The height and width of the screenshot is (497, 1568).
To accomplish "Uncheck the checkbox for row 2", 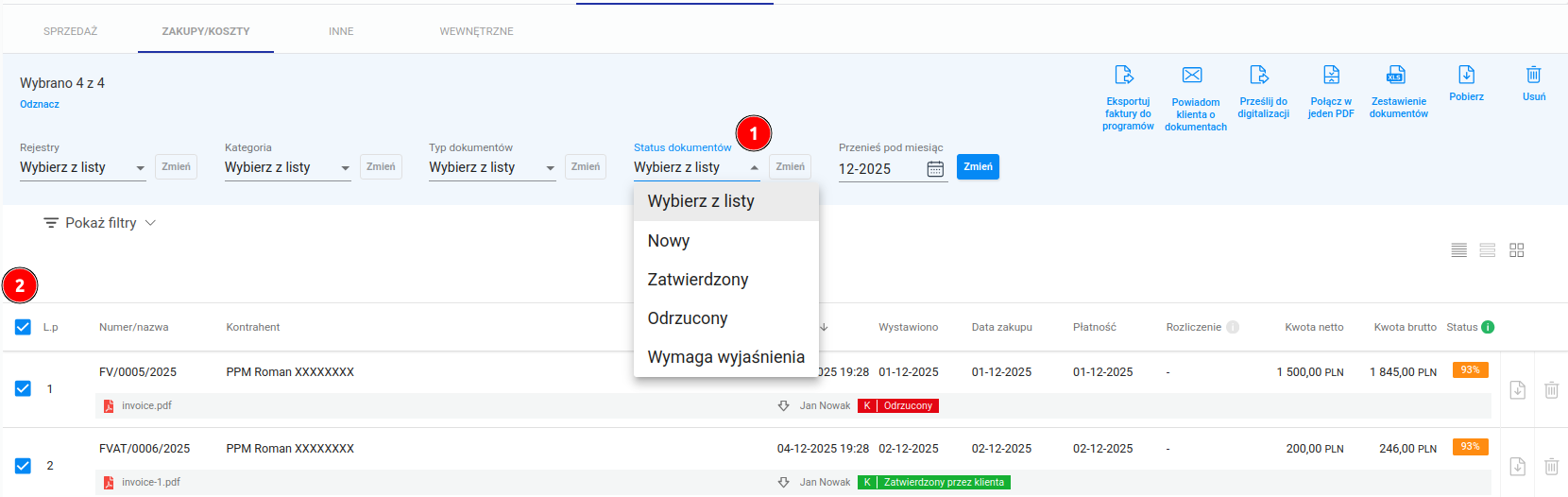I will coord(23,465).
